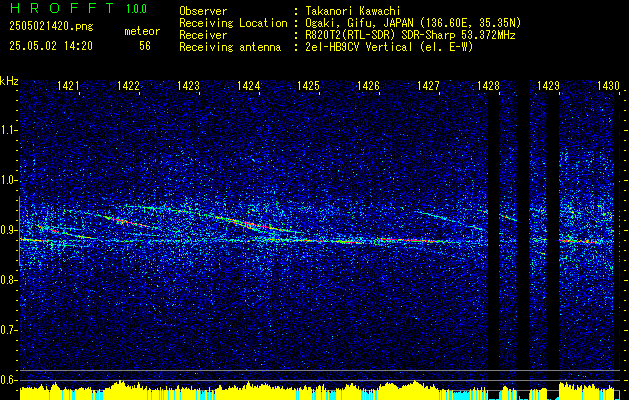Image resolution: width=629 pixels, height=400 pixels.
Task: Click the observer name Takanori Kawachi
Action: tap(353, 11)
